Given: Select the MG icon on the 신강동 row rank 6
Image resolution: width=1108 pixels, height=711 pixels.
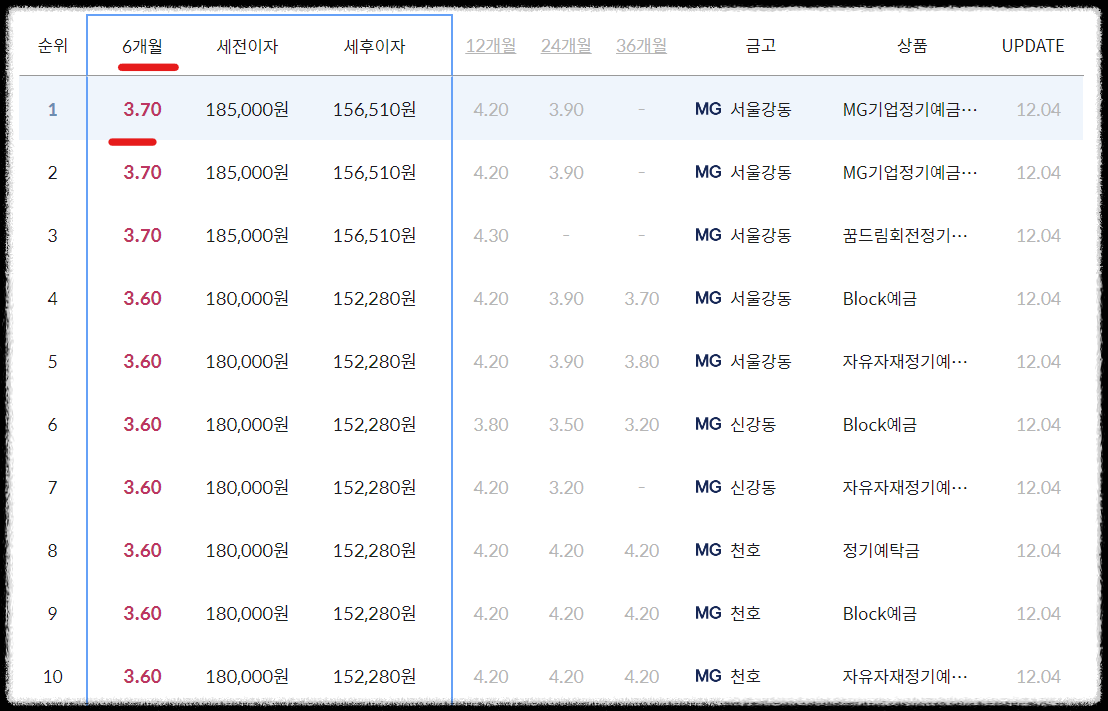Looking at the screenshot, I should [708, 424].
